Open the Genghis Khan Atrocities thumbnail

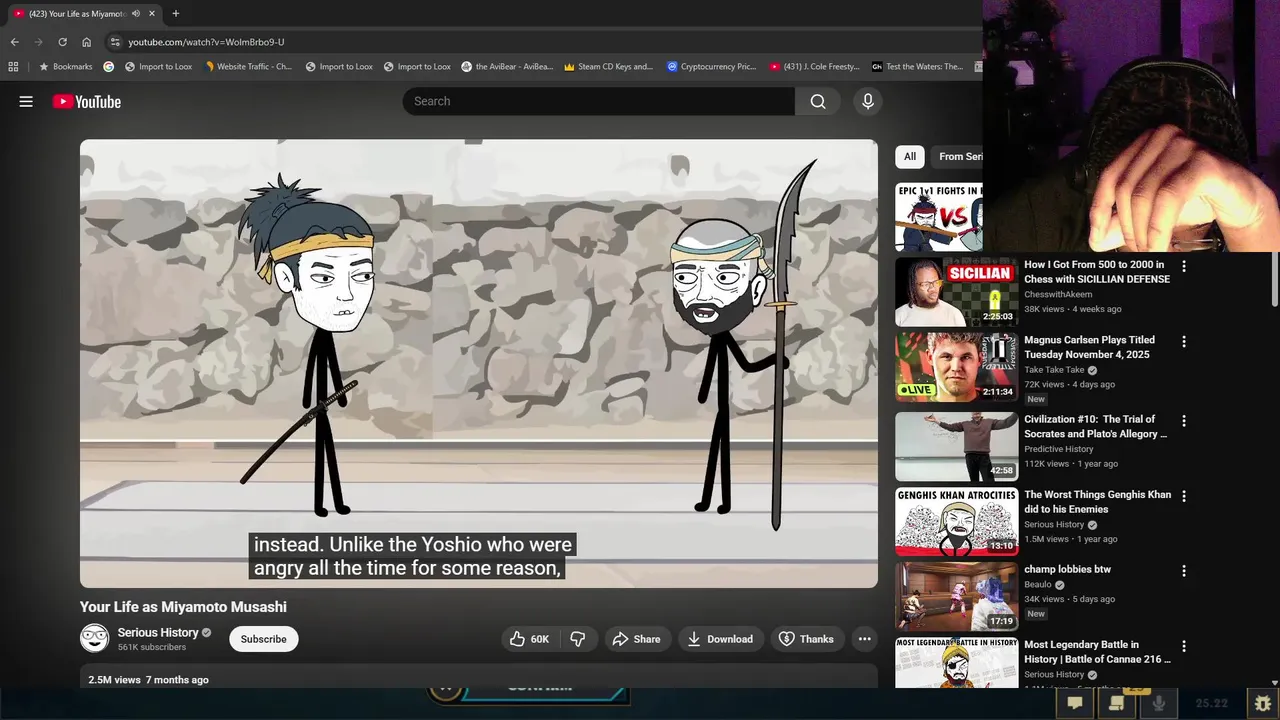[956, 522]
